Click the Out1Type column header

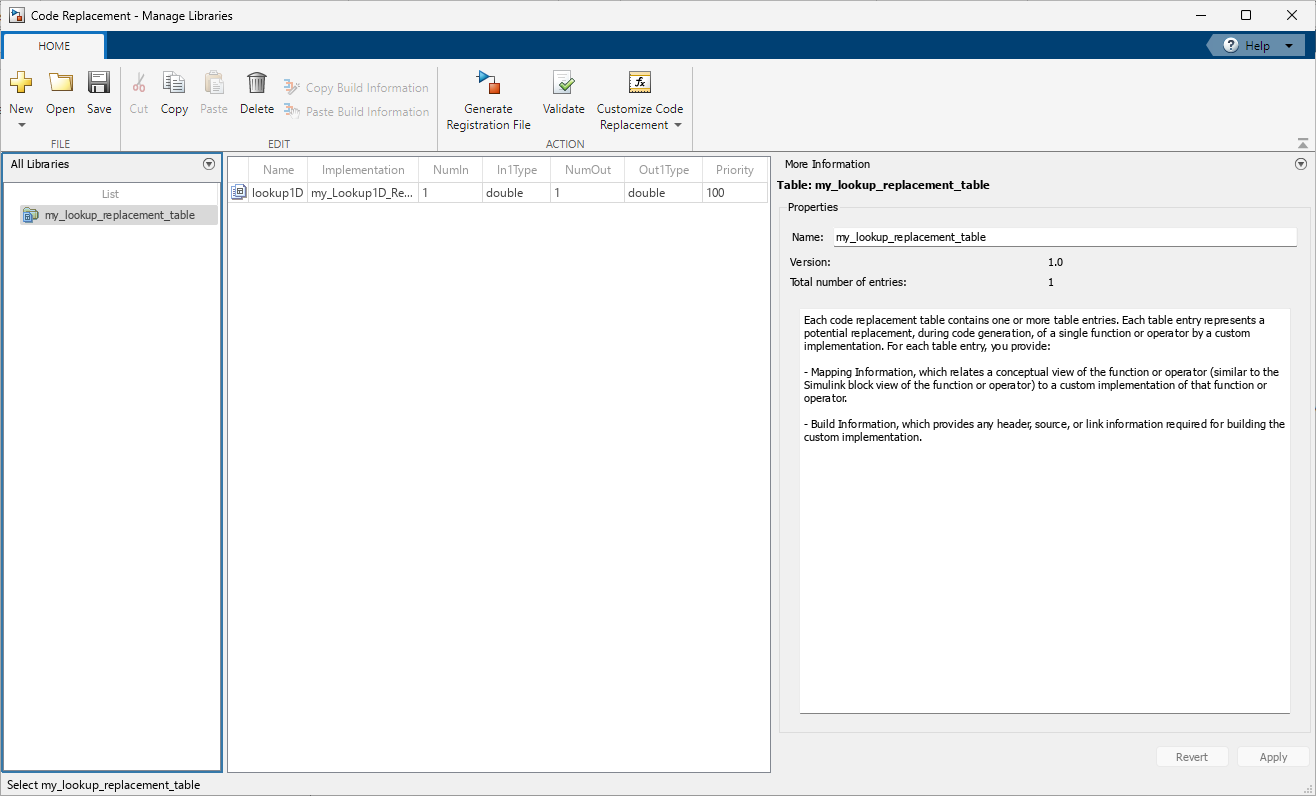[x=664, y=170]
